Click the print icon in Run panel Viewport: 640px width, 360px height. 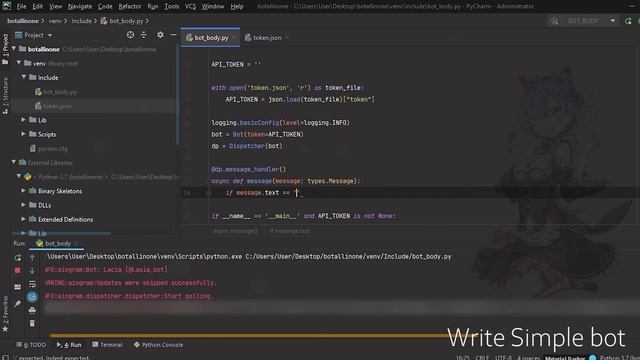(x=32, y=310)
